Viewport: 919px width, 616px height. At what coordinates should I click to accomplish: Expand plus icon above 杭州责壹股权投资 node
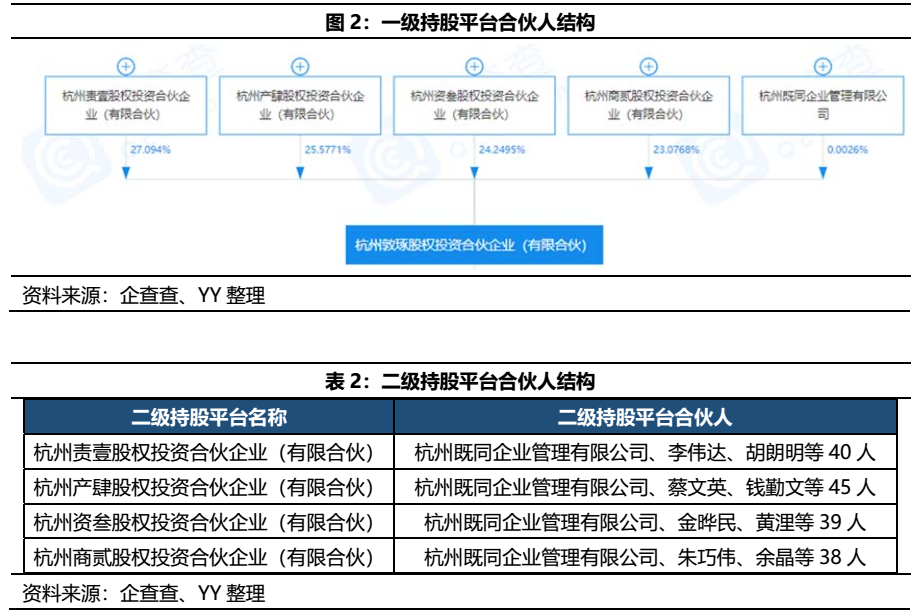(126, 67)
